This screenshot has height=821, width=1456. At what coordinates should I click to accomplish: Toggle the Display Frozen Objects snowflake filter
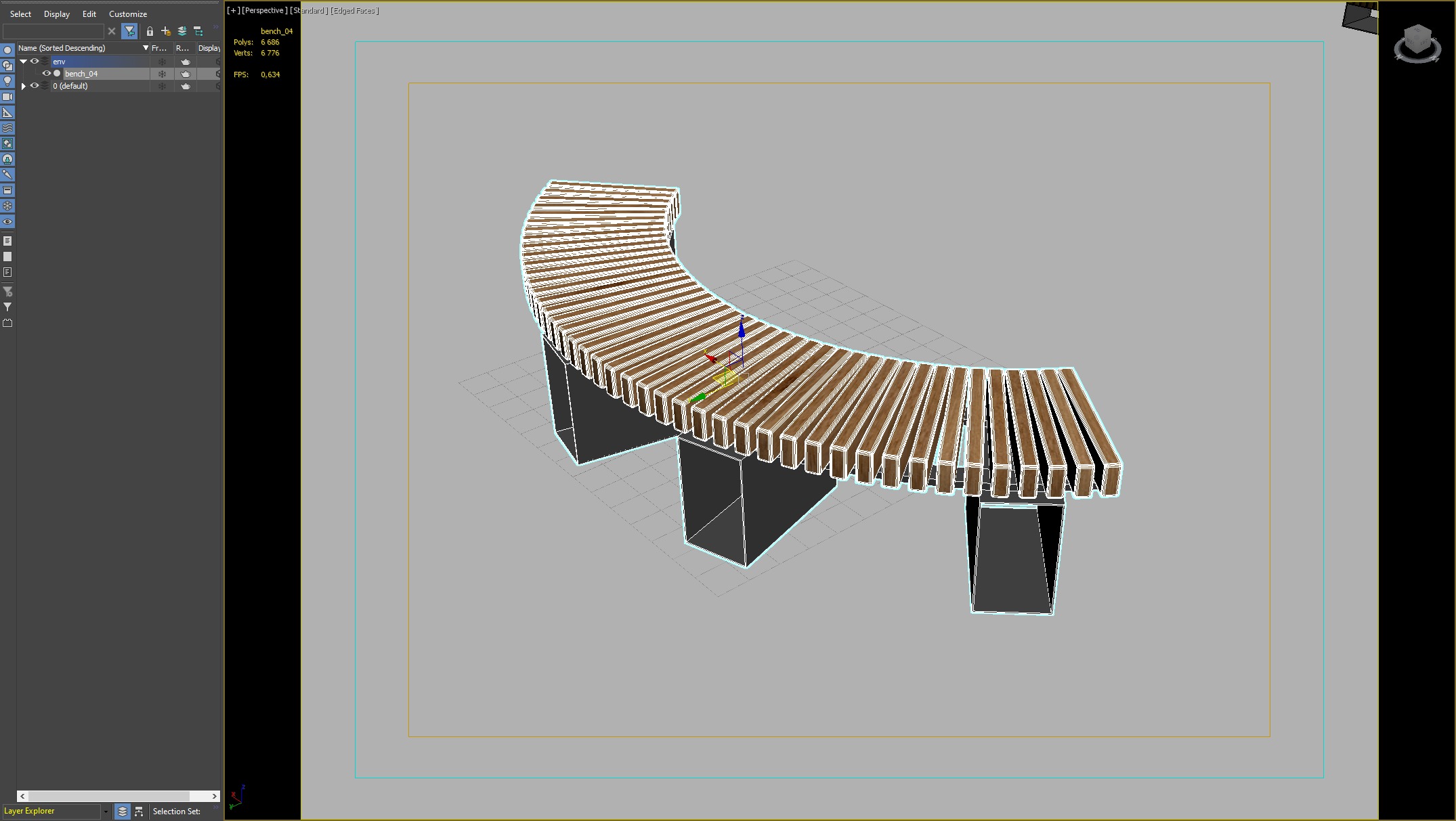(x=7, y=206)
